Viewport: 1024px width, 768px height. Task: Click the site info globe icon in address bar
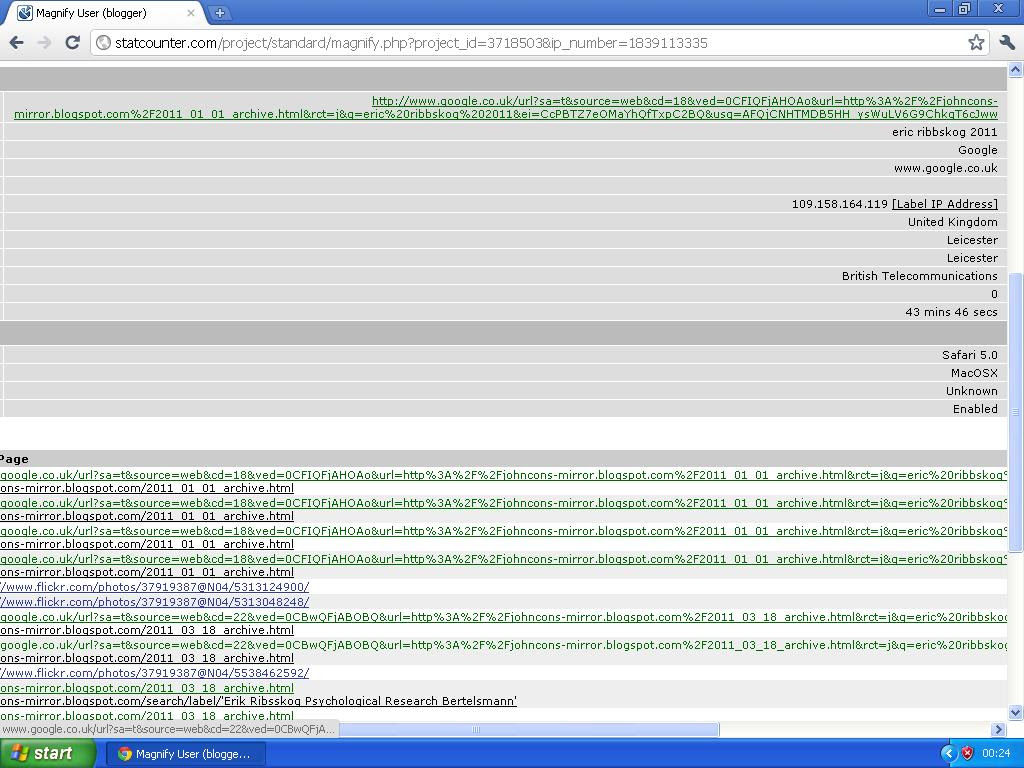point(103,43)
